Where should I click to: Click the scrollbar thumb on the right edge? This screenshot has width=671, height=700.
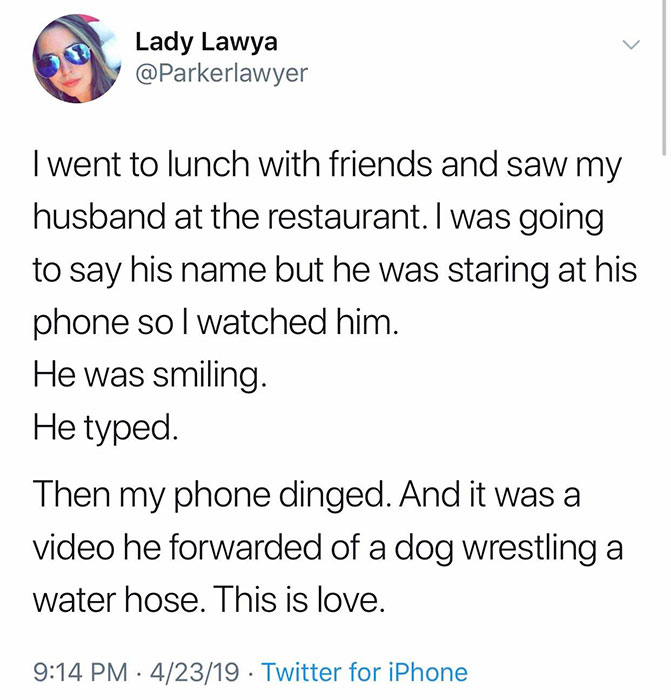[664, 76]
